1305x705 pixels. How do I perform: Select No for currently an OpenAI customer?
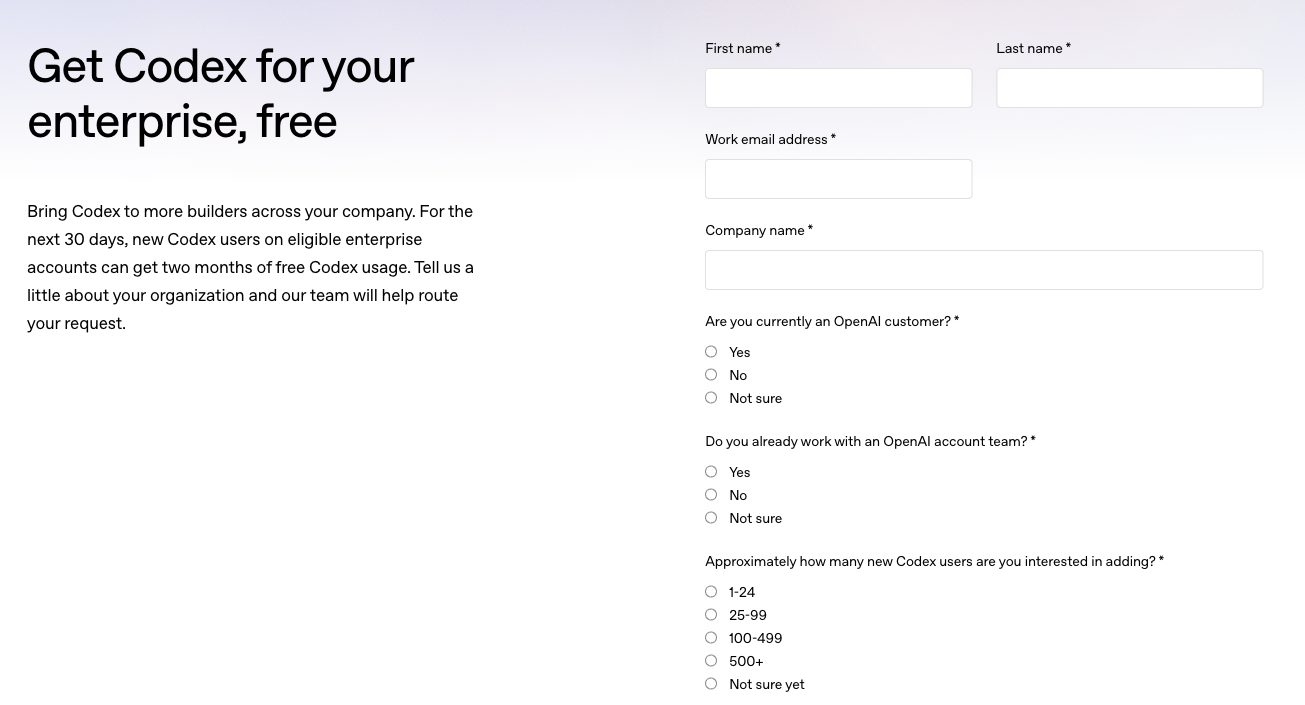[711, 375]
